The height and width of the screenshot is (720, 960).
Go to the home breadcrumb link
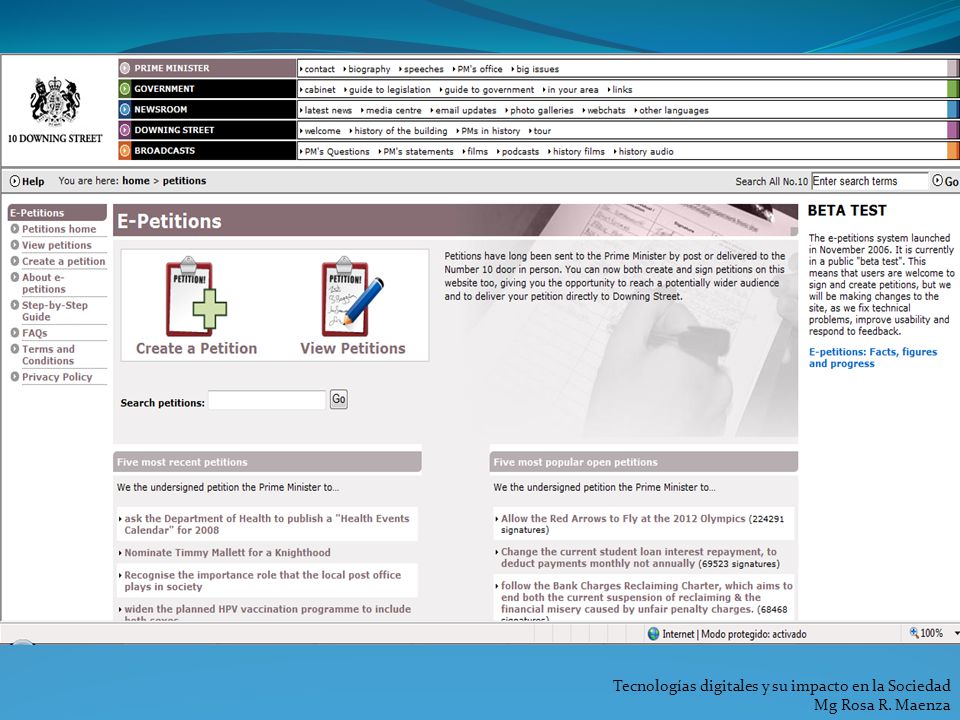136,181
